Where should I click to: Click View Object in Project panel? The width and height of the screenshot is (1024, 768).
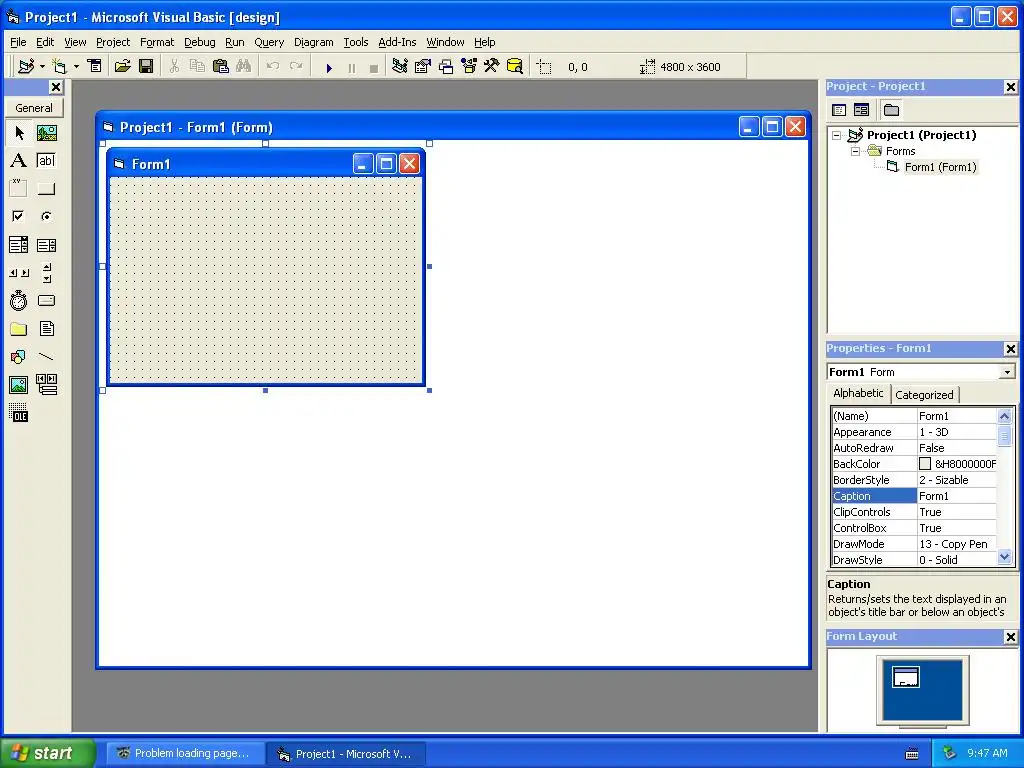(861, 110)
